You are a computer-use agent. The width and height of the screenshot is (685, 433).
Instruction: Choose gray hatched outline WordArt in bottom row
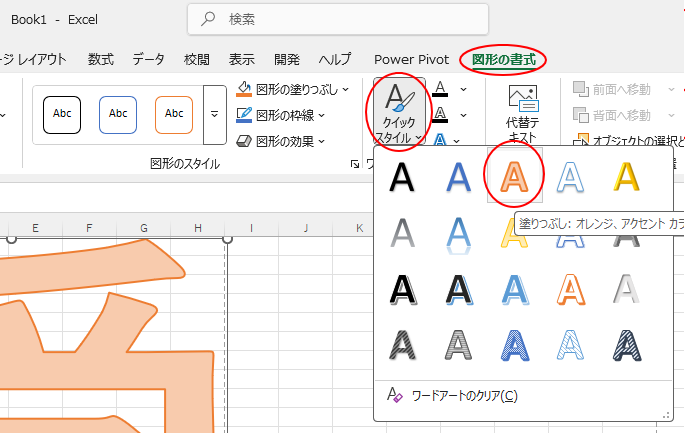[x=458, y=345]
